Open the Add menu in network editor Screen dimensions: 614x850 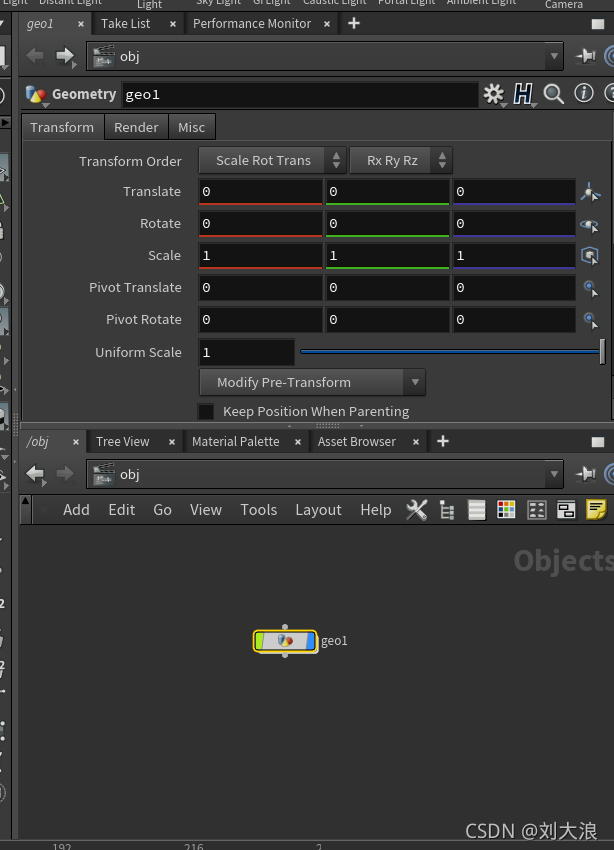[76, 510]
